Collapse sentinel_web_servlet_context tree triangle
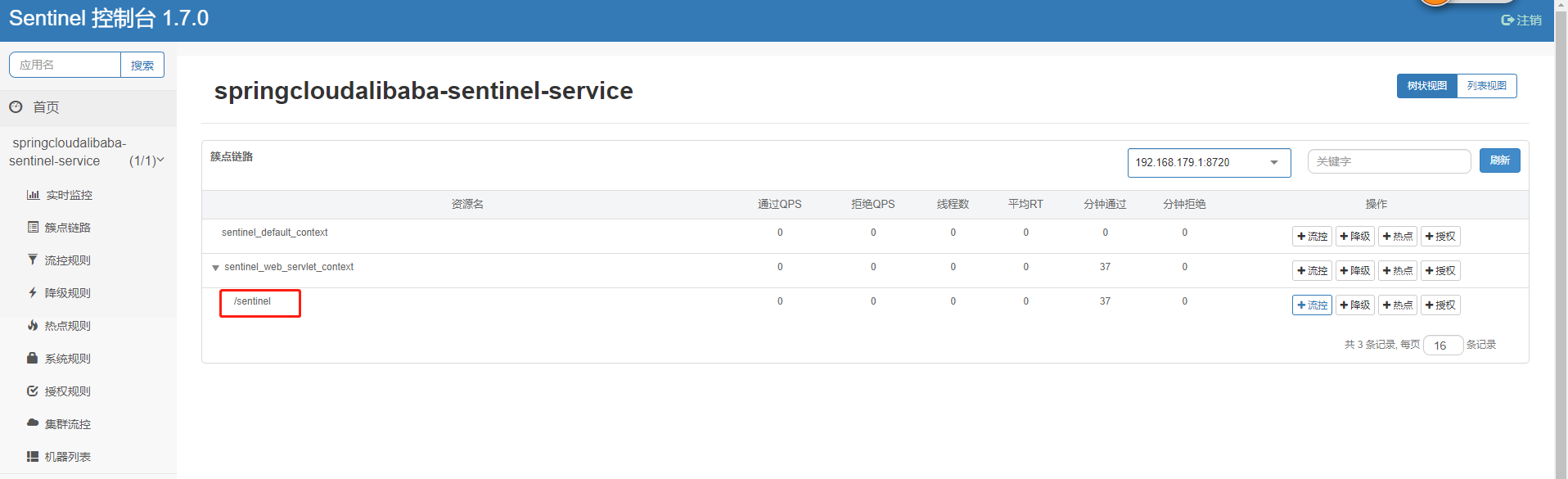This screenshot has height=479, width=1568. click(215, 268)
